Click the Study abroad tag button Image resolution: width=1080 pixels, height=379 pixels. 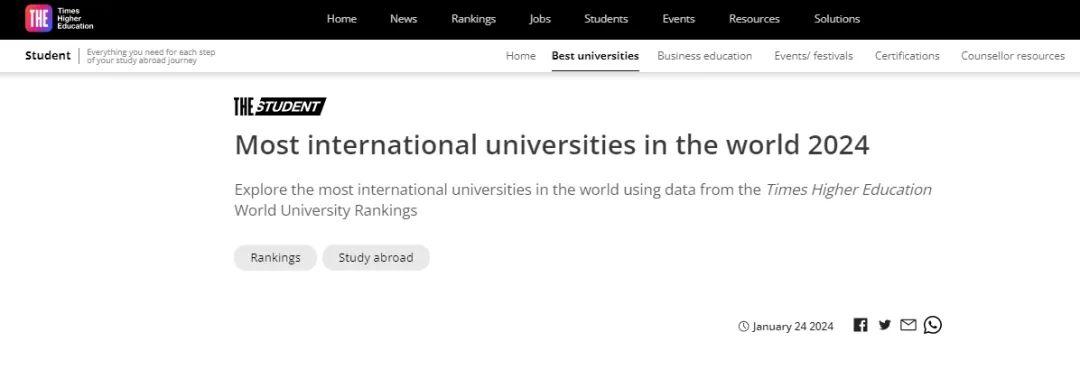376,258
